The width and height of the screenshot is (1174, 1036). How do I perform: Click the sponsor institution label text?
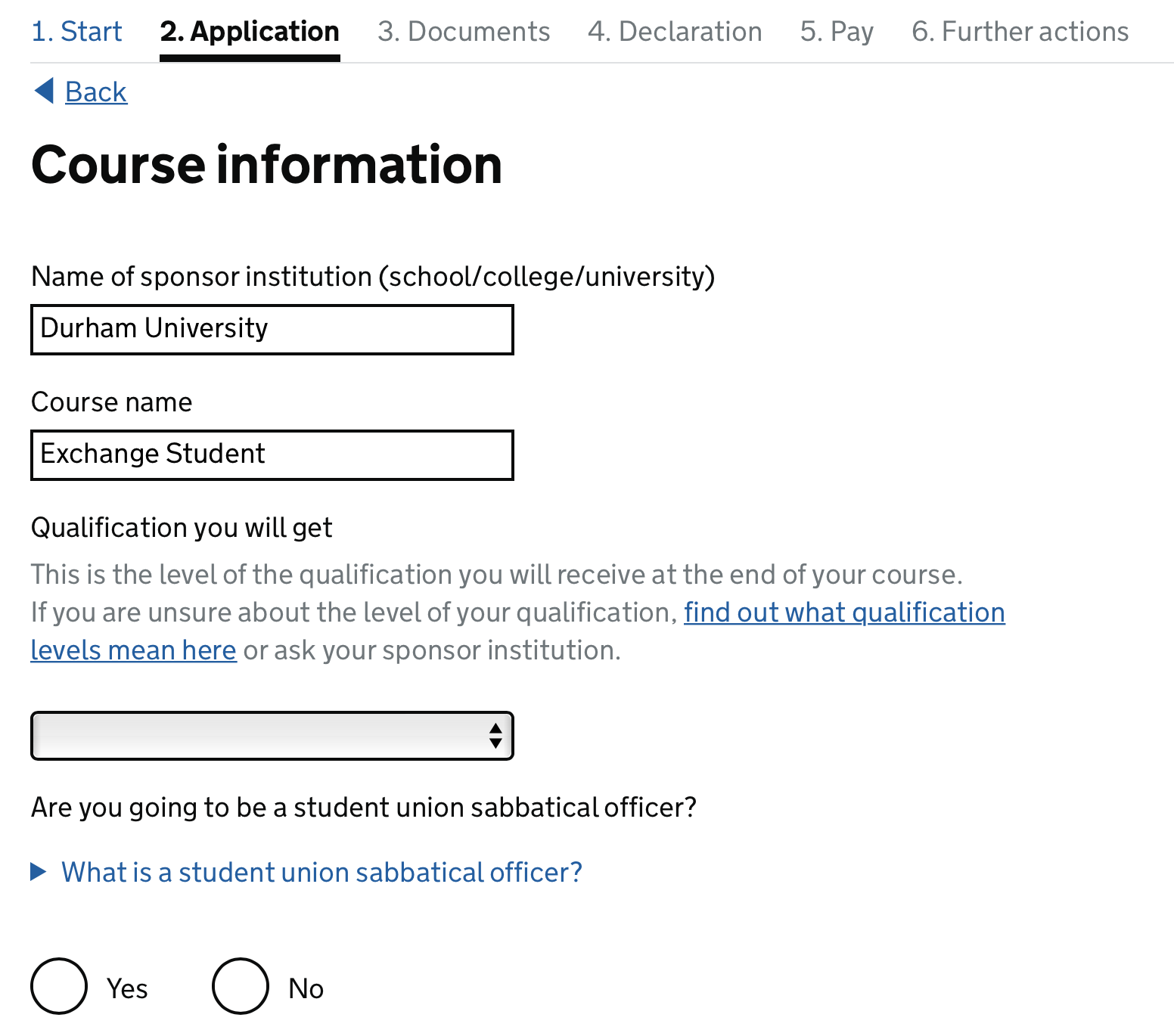373,277
